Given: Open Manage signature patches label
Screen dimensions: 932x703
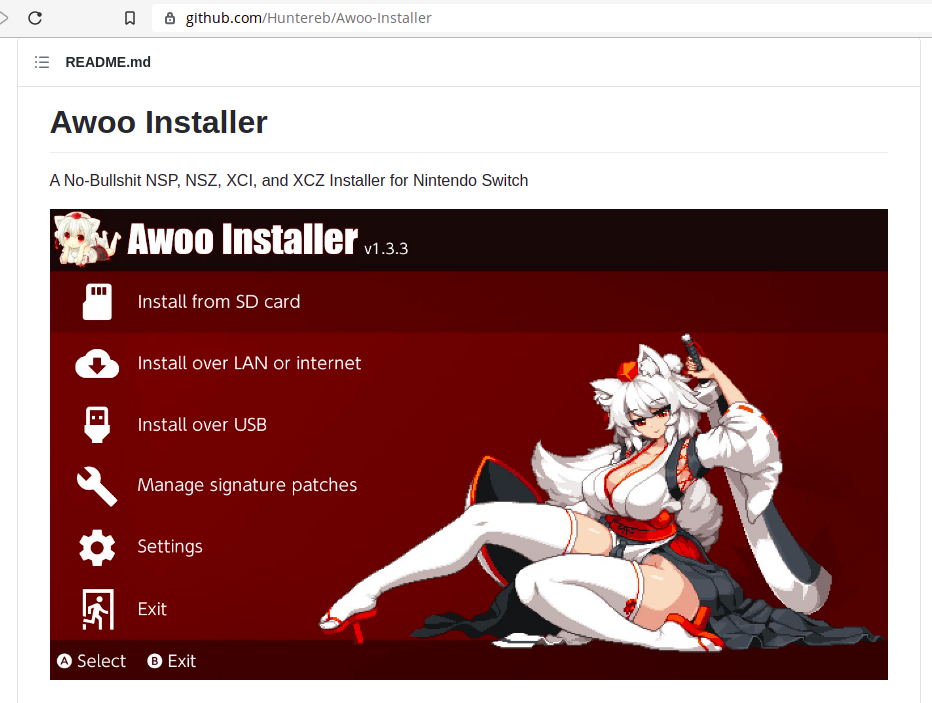Looking at the screenshot, I should coord(247,485).
